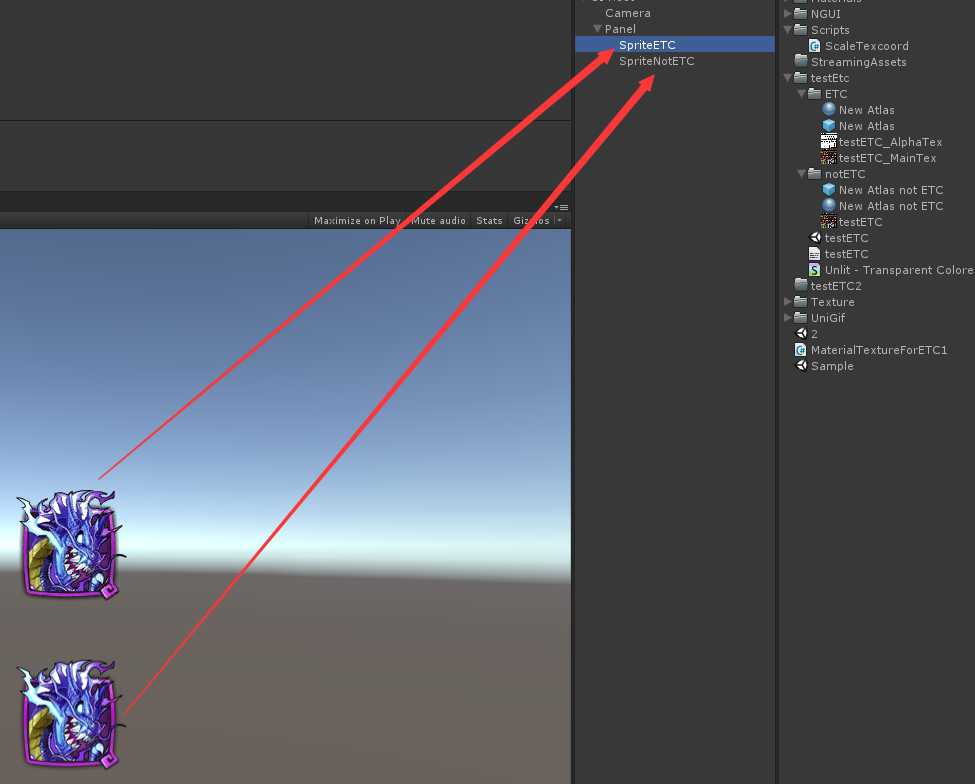This screenshot has height=784, width=975.
Task: Select the New Atlas prefab cube icon in ETC
Action: pyautogui.click(x=829, y=126)
